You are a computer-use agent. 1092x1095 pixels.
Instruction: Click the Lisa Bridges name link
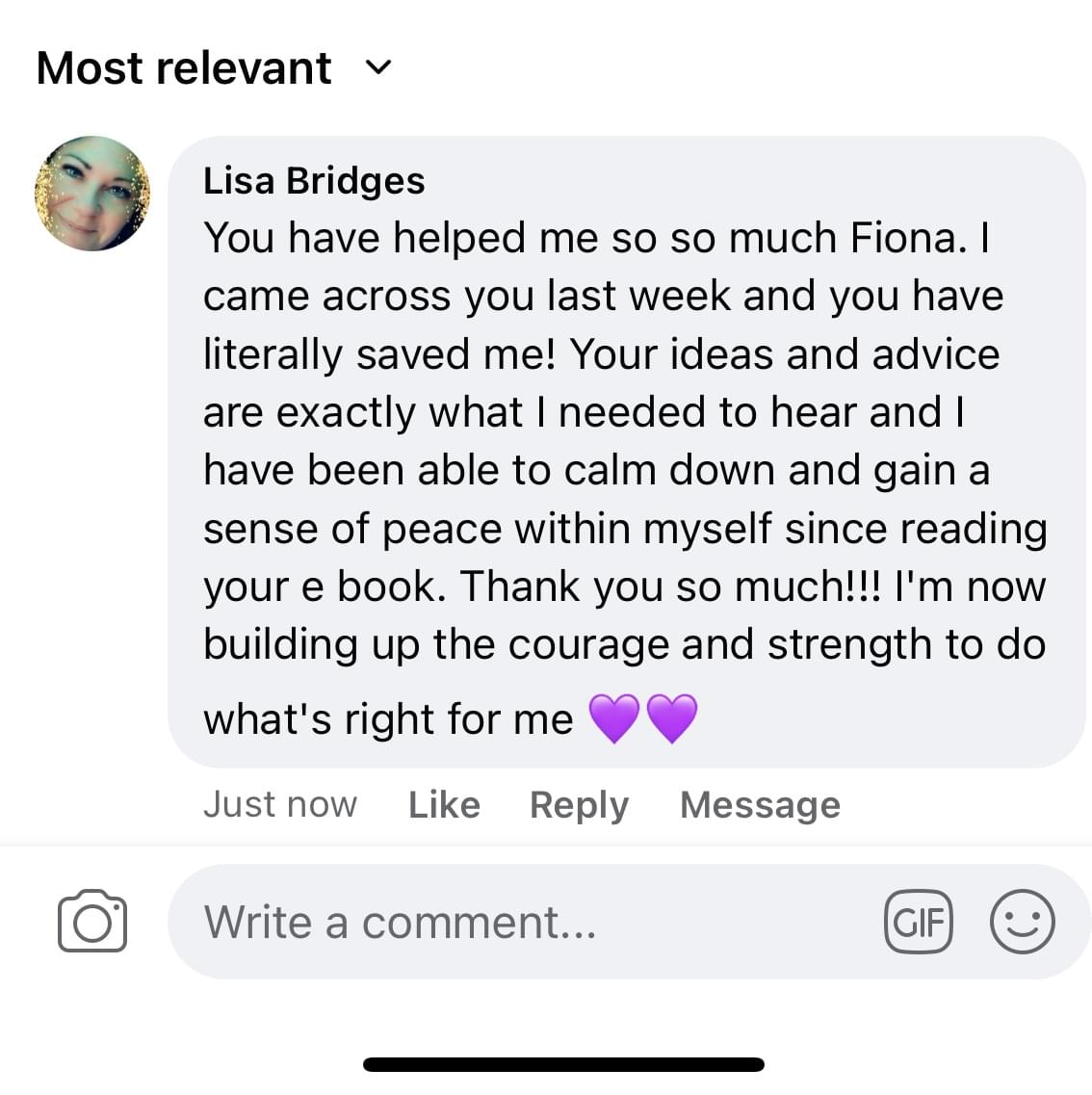[x=314, y=180]
